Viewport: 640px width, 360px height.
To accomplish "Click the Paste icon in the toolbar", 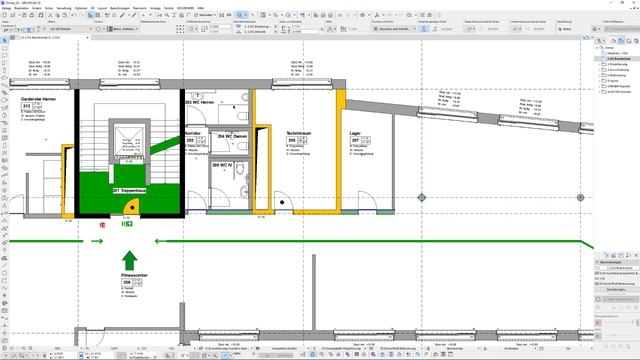I will (x=64, y=15).
